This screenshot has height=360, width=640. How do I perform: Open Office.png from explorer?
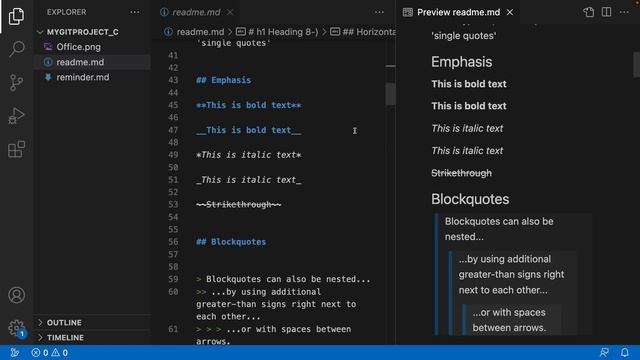(x=78, y=47)
